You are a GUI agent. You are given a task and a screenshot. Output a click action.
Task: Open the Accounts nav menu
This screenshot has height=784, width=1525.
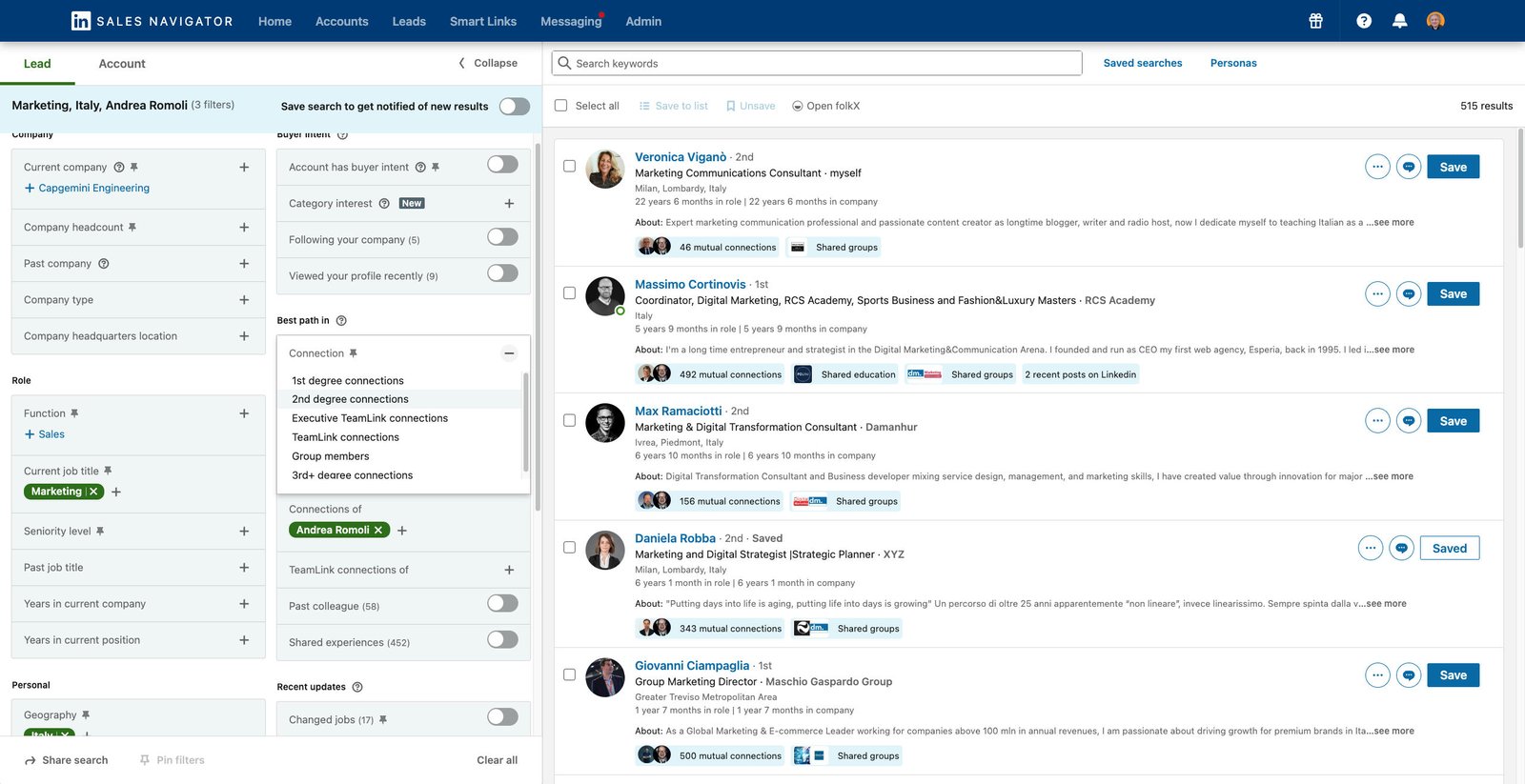(341, 21)
